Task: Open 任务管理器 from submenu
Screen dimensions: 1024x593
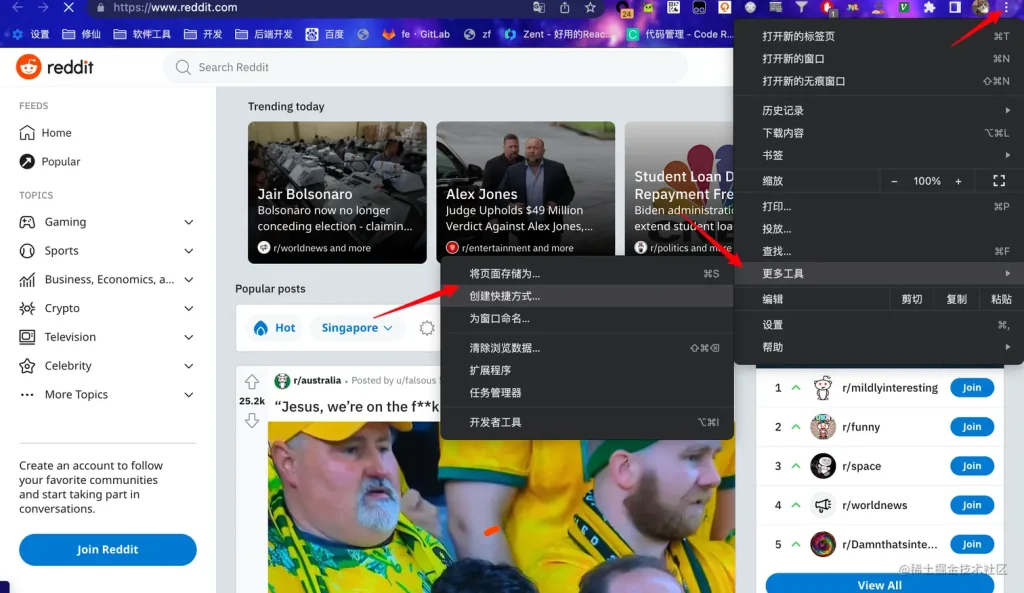Action: tap(587, 393)
